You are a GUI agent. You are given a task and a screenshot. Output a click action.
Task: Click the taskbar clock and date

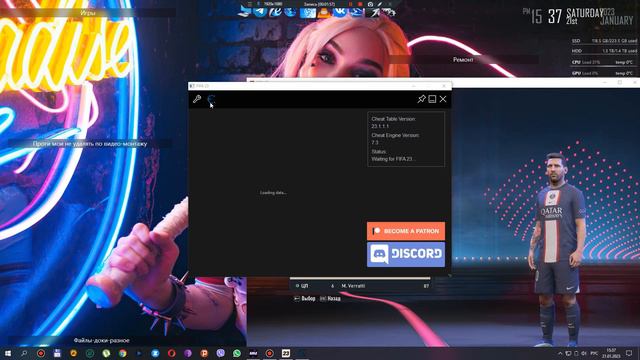(x=611, y=353)
